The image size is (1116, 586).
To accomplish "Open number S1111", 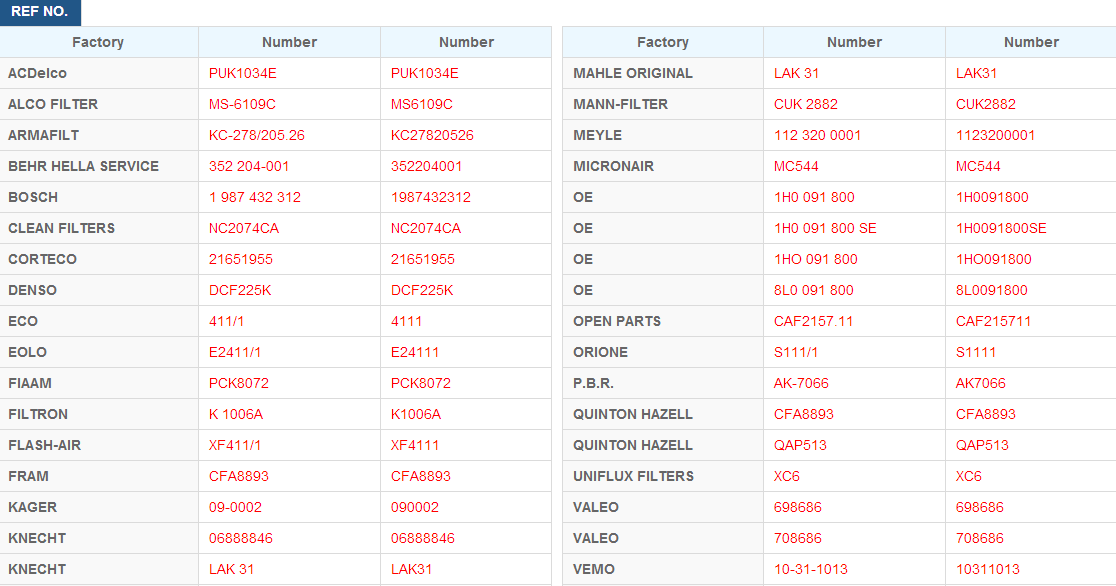I will [976, 352].
